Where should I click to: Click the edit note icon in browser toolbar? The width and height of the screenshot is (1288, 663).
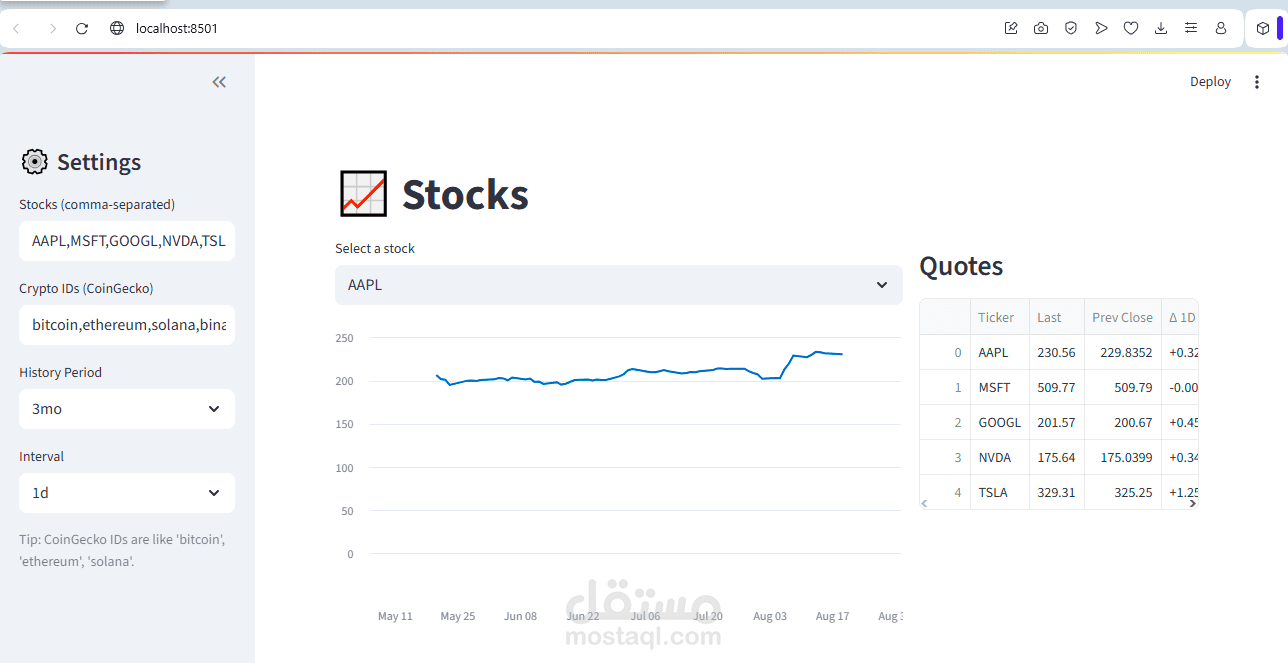[1011, 28]
